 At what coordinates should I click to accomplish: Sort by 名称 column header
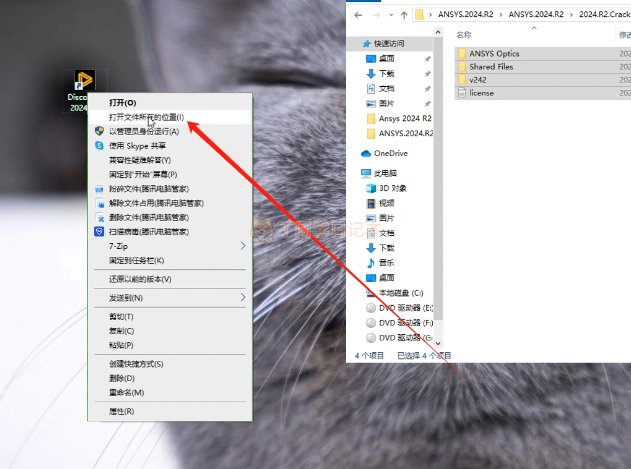pos(464,35)
